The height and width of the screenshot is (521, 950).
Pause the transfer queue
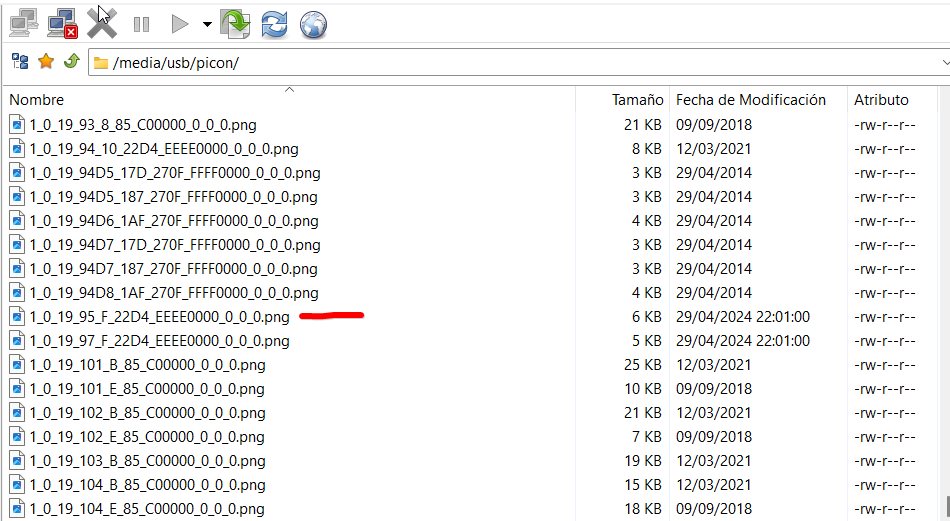(141, 23)
